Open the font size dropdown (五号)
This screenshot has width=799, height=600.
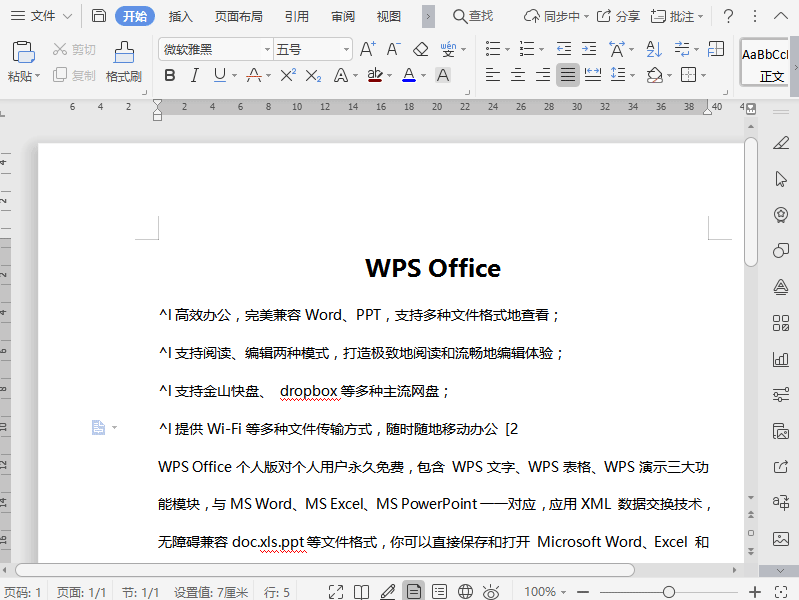(346, 49)
